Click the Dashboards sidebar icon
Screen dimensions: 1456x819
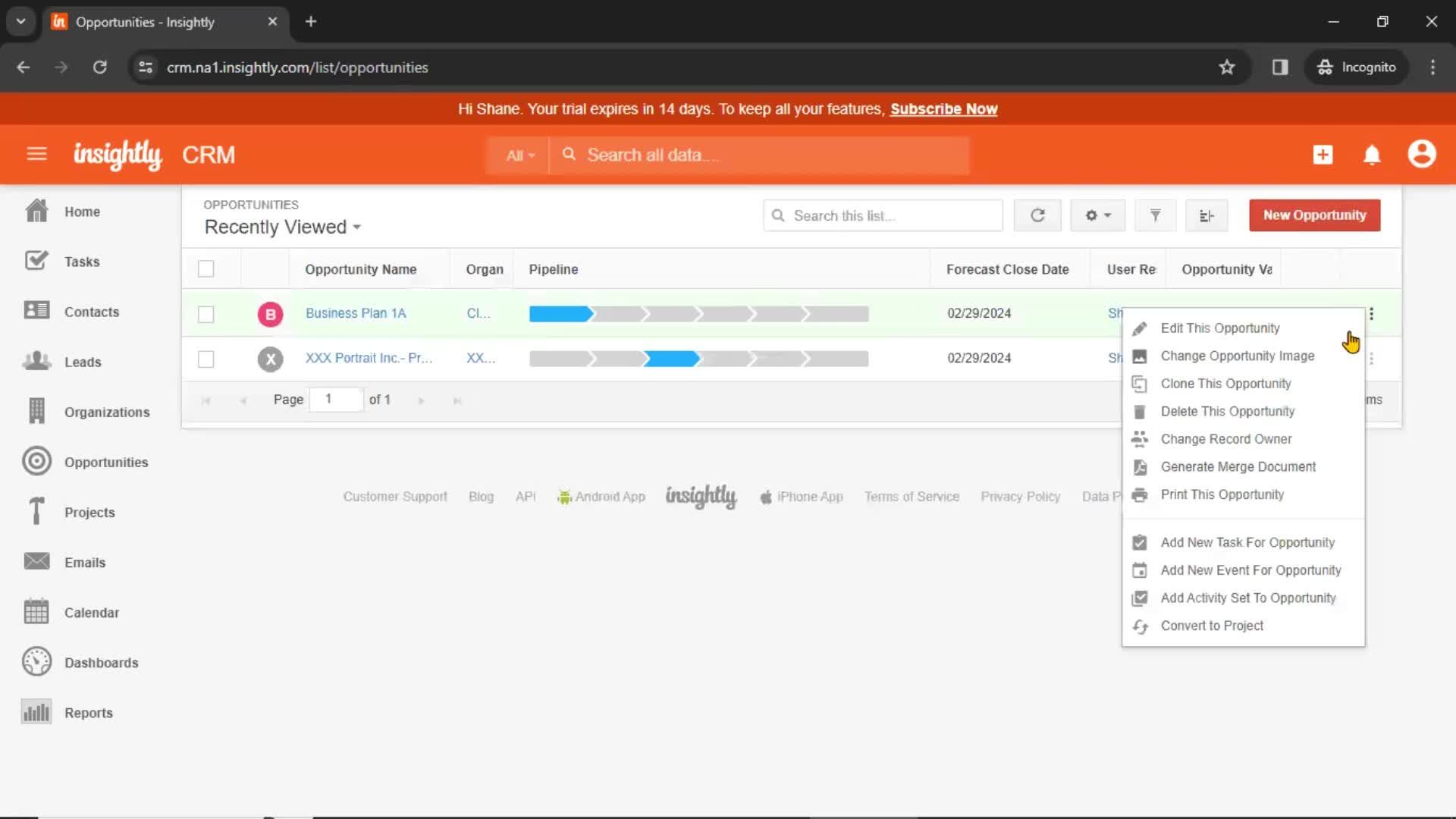click(x=36, y=662)
